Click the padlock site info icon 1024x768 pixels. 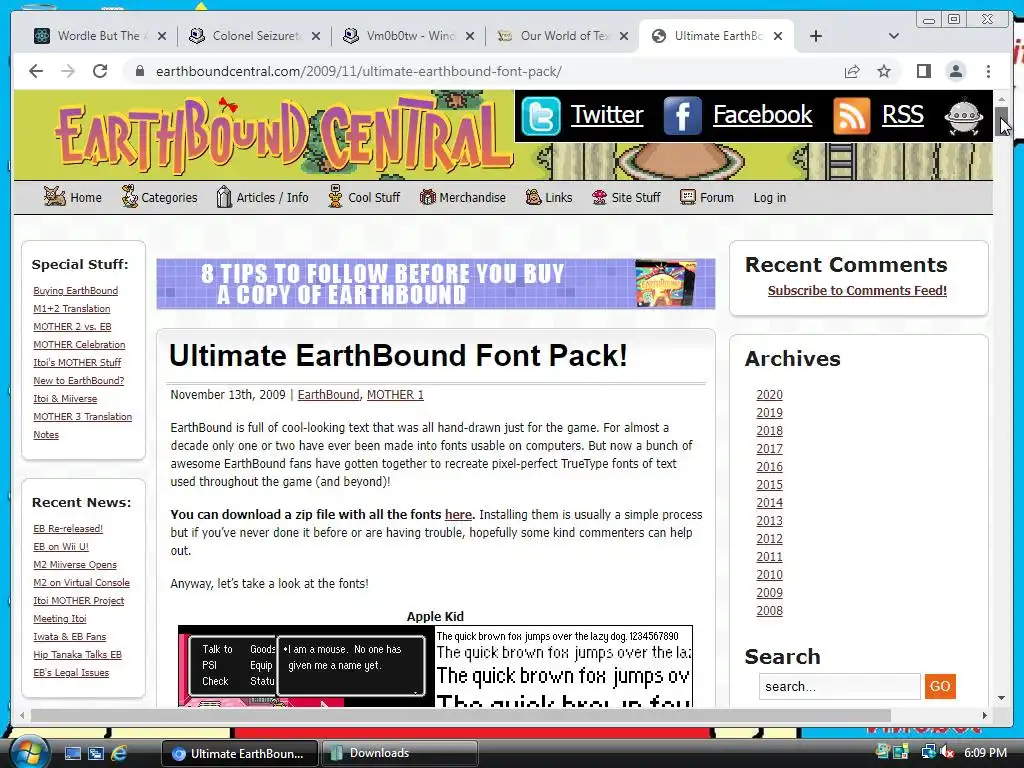[139, 71]
